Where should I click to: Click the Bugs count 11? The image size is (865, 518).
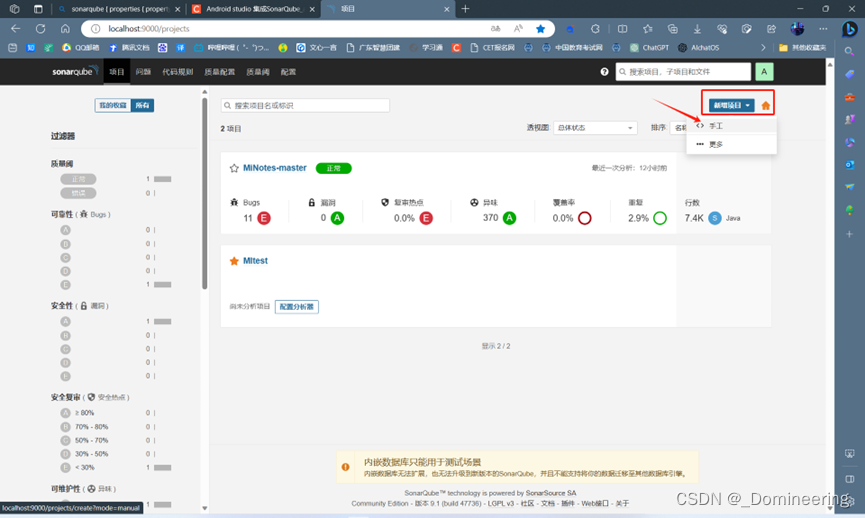tap(248, 218)
